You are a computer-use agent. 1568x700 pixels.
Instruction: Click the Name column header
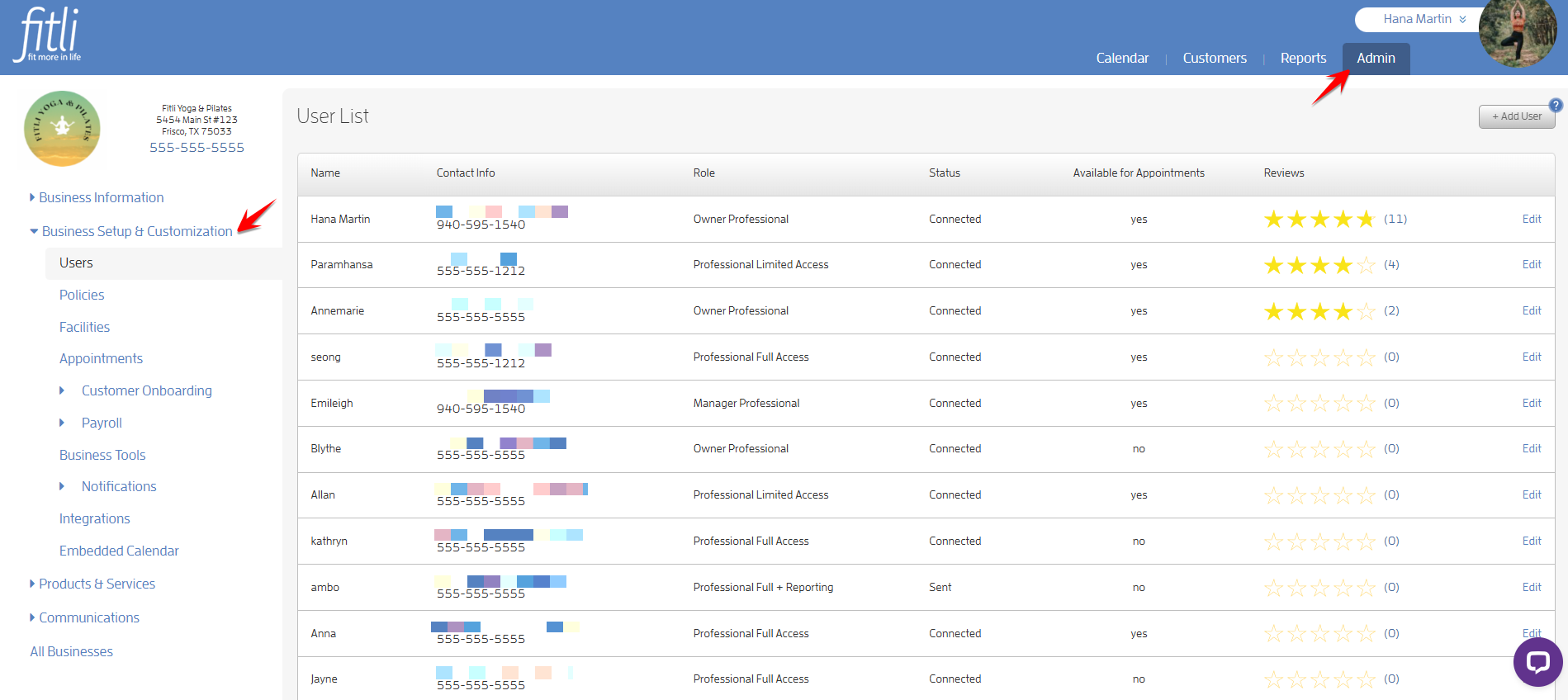point(325,173)
